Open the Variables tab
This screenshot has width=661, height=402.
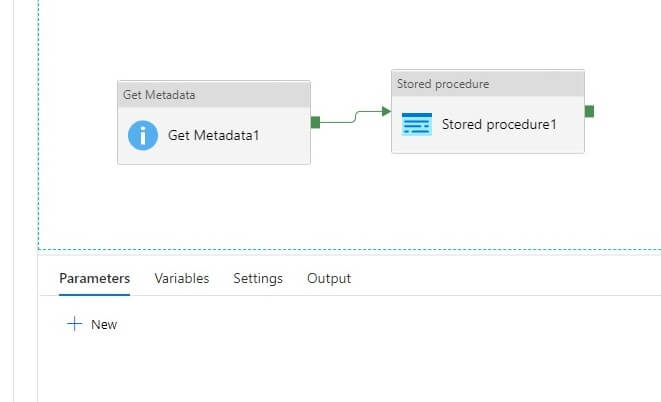click(x=182, y=278)
